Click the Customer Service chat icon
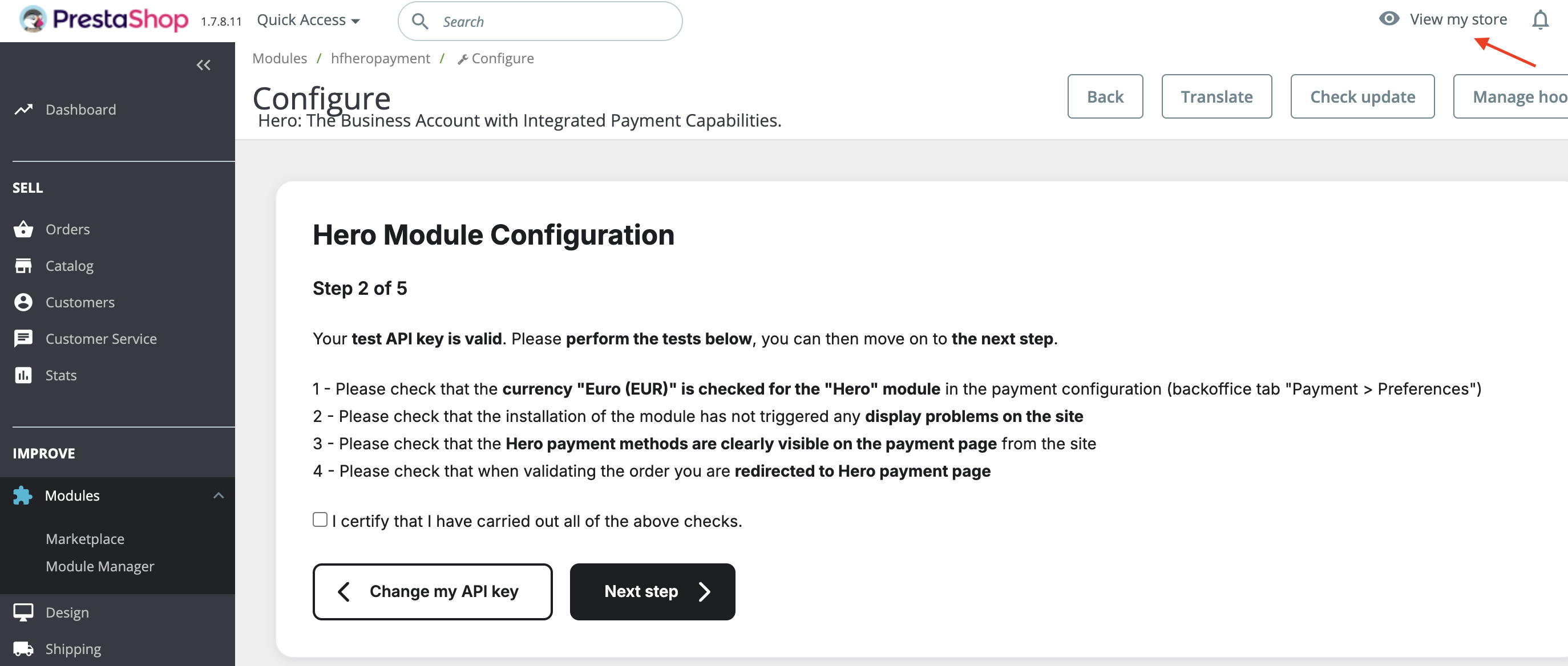The image size is (1568, 666). (x=24, y=339)
